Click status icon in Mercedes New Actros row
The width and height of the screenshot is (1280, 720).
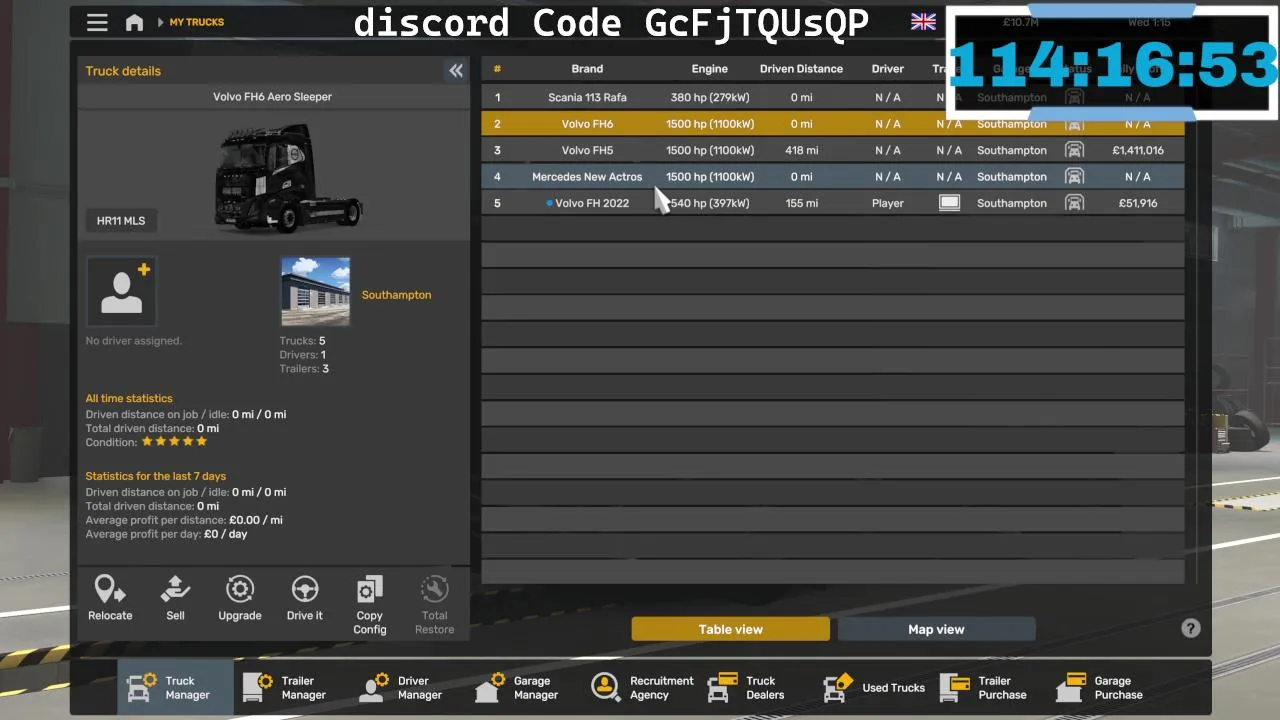pos(1074,177)
